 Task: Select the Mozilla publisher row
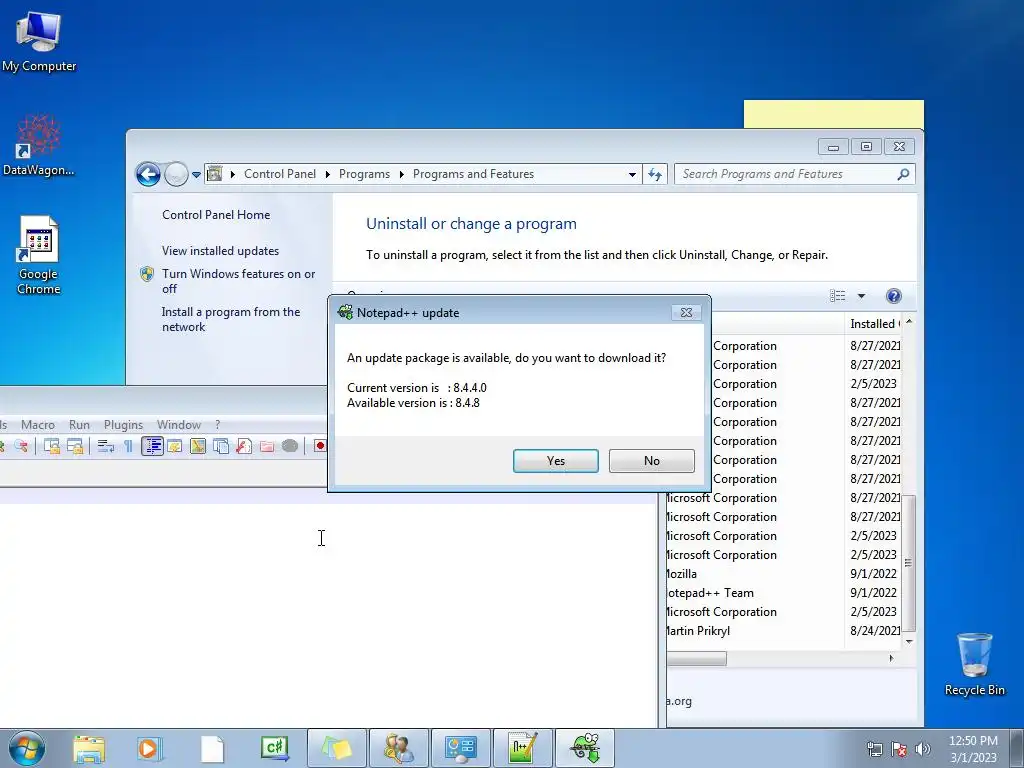784,574
